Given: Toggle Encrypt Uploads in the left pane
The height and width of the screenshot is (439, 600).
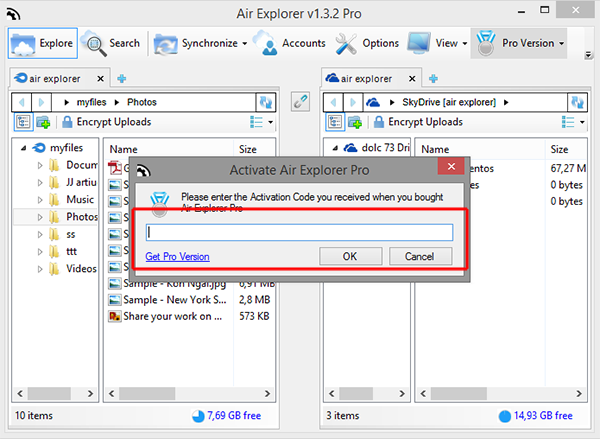Looking at the screenshot, I should tap(106, 122).
